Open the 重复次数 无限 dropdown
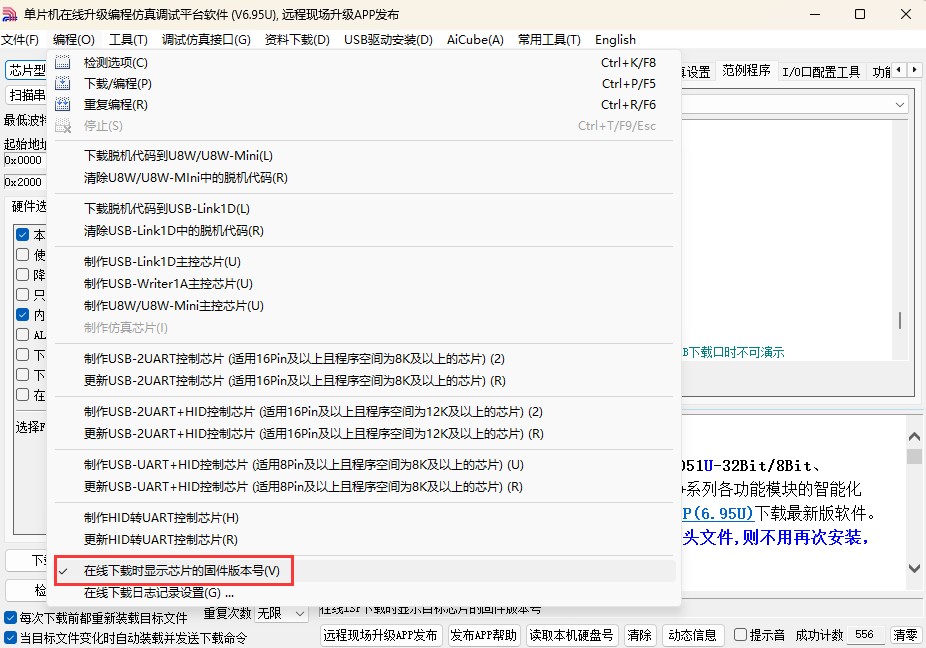The image size is (926, 648). pos(281,614)
